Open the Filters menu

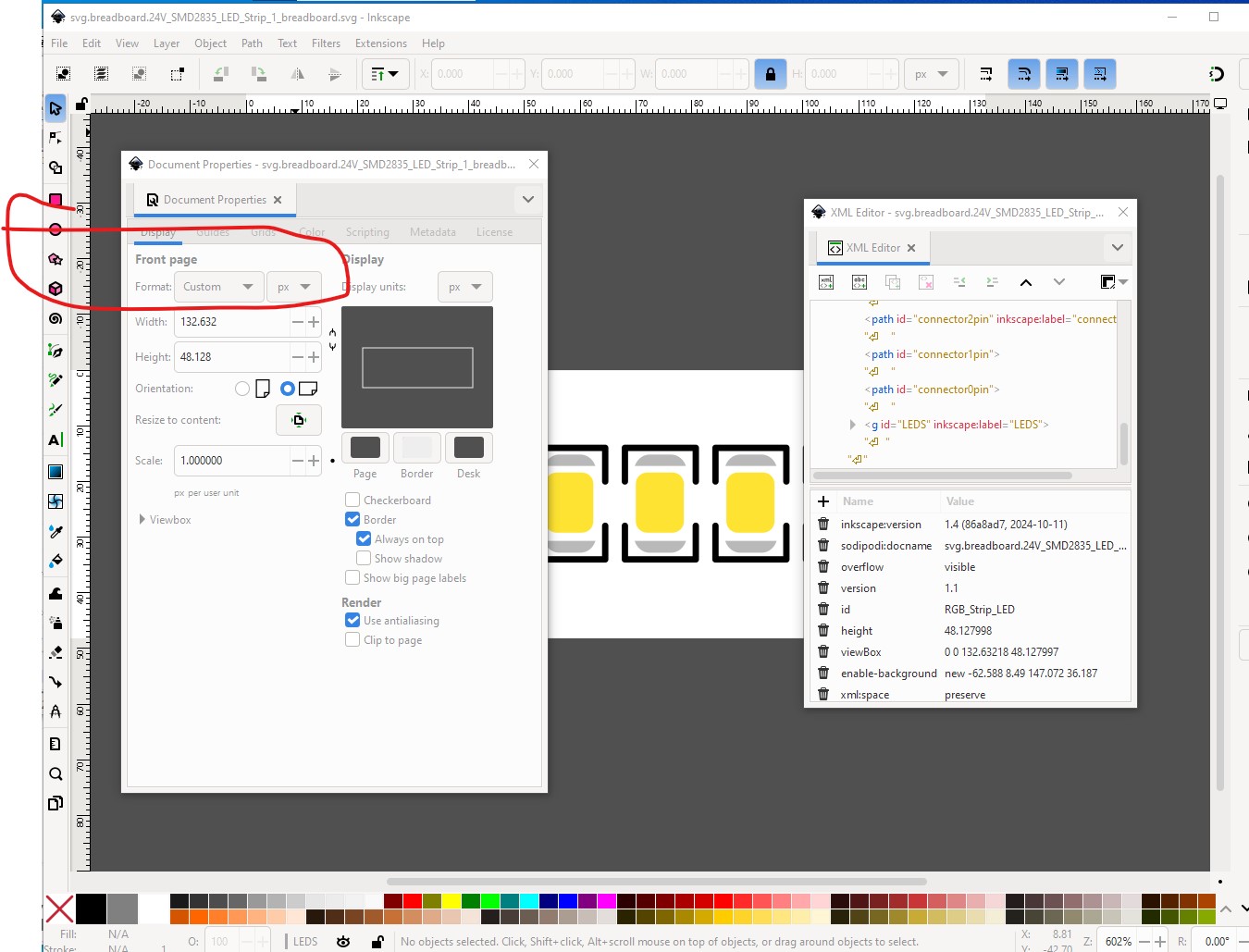326,43
